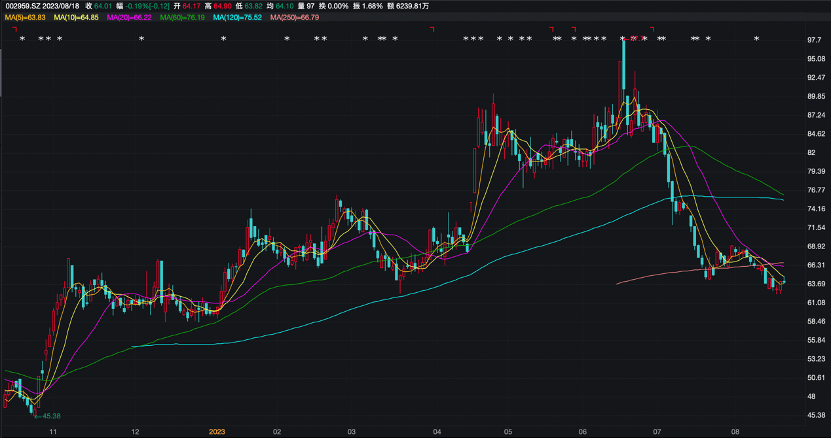
Task: Click the 63.69 price level on right axis
Action: (814, 283)
